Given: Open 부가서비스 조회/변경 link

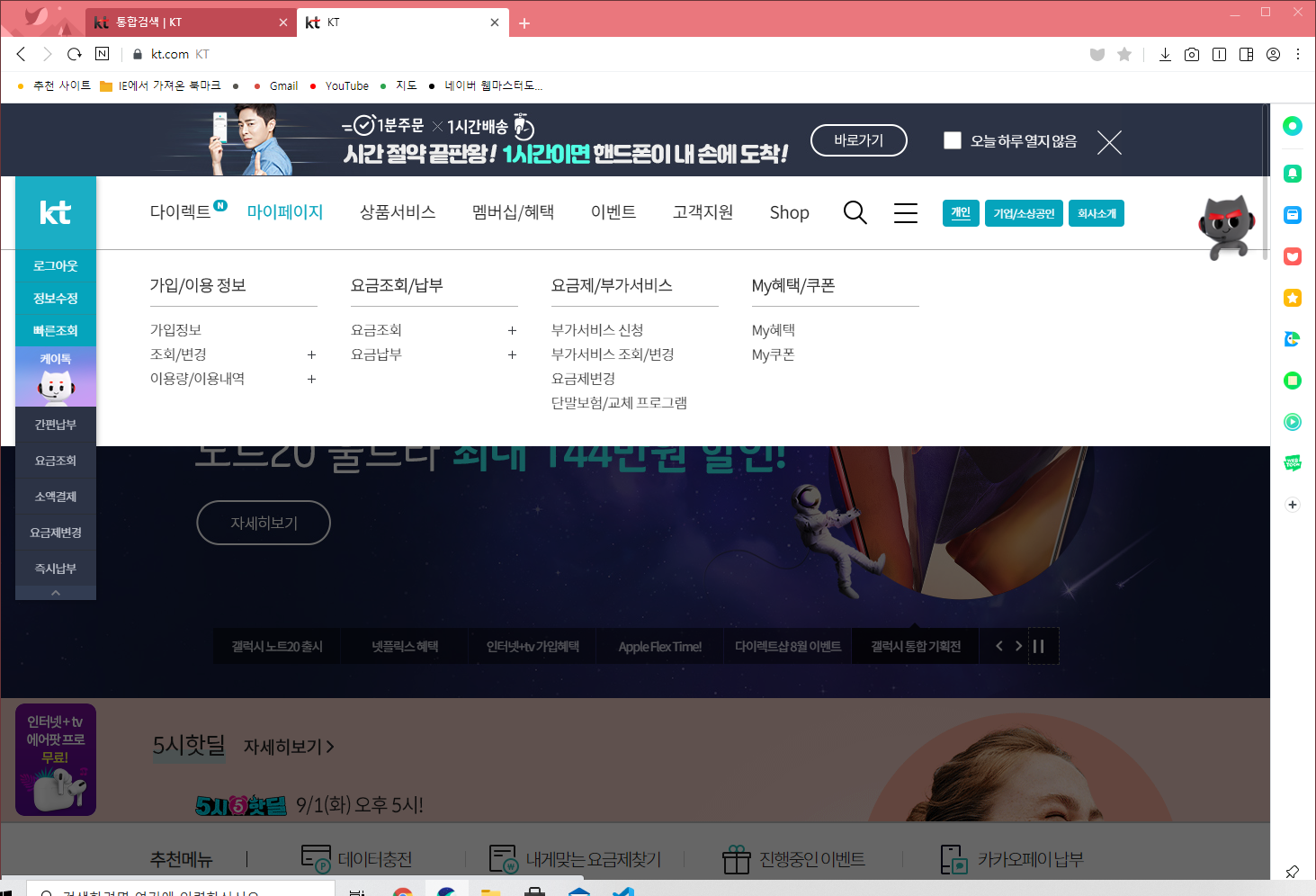Looking at the screenshot, I should tap(613, 354).
